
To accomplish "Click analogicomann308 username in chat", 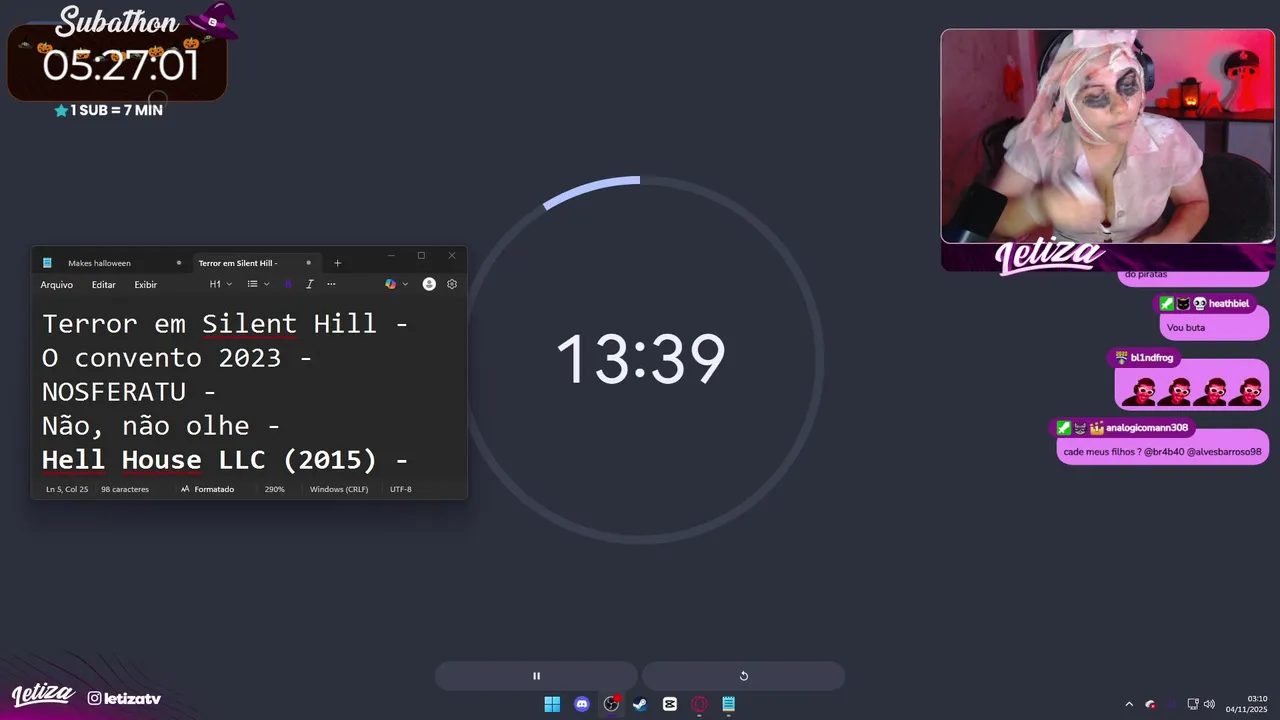I will [1147, 427].
